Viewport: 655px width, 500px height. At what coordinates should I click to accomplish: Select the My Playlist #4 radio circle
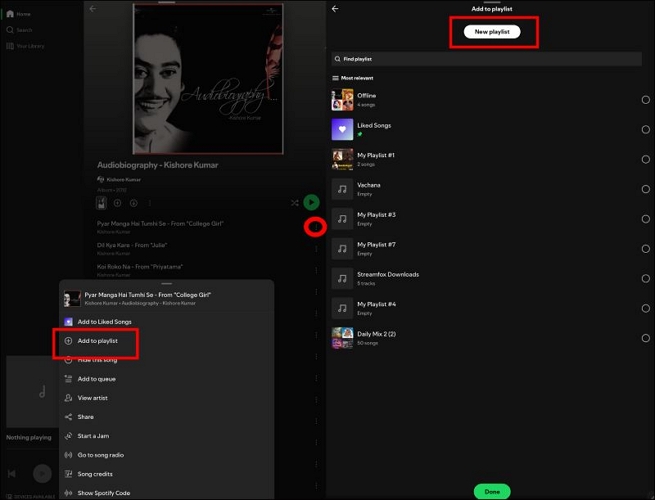coord(645,308)
